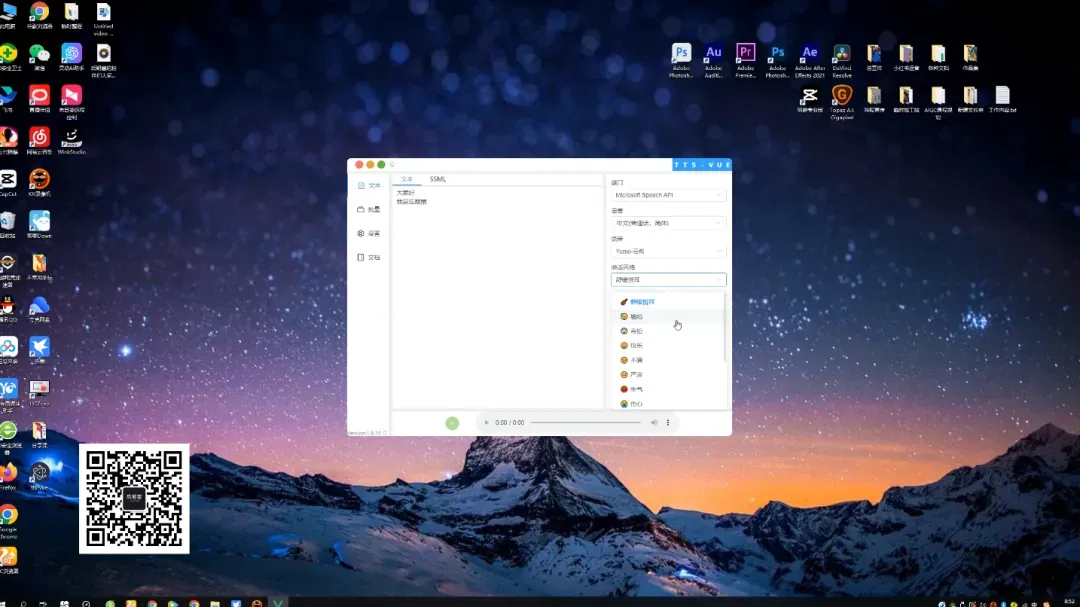Viewport: 1080px width, 607px height.
Task: Open the language dropdown showing 中文
Action: (668, 223)
